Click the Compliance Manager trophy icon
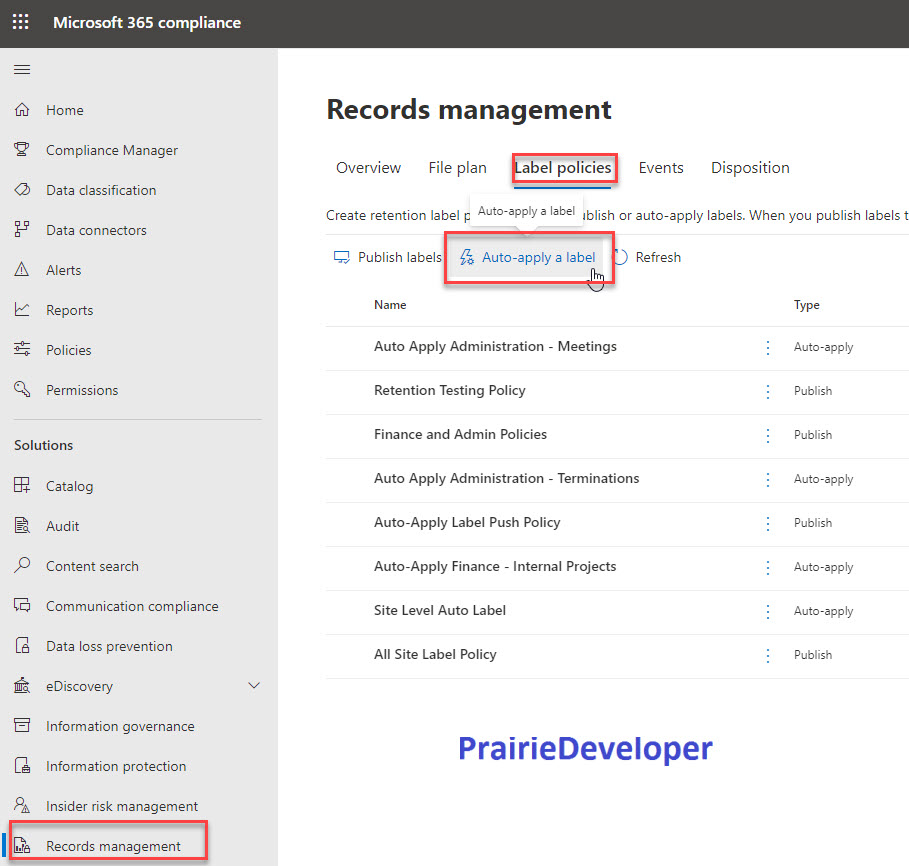This screenshot has width=909, height=866. tap(22, 150)
